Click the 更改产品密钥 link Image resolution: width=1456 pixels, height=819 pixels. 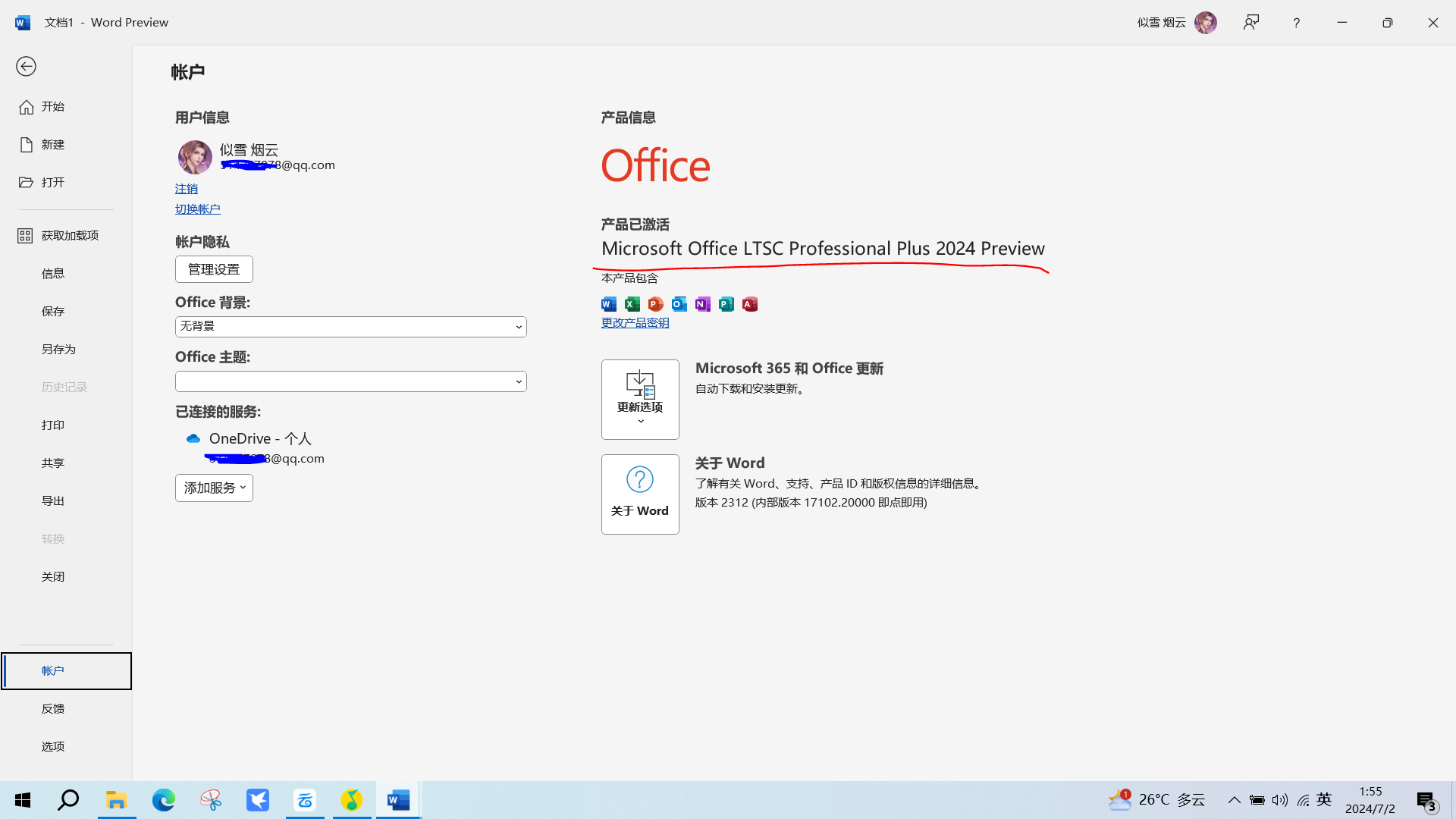tap(635, 323)
